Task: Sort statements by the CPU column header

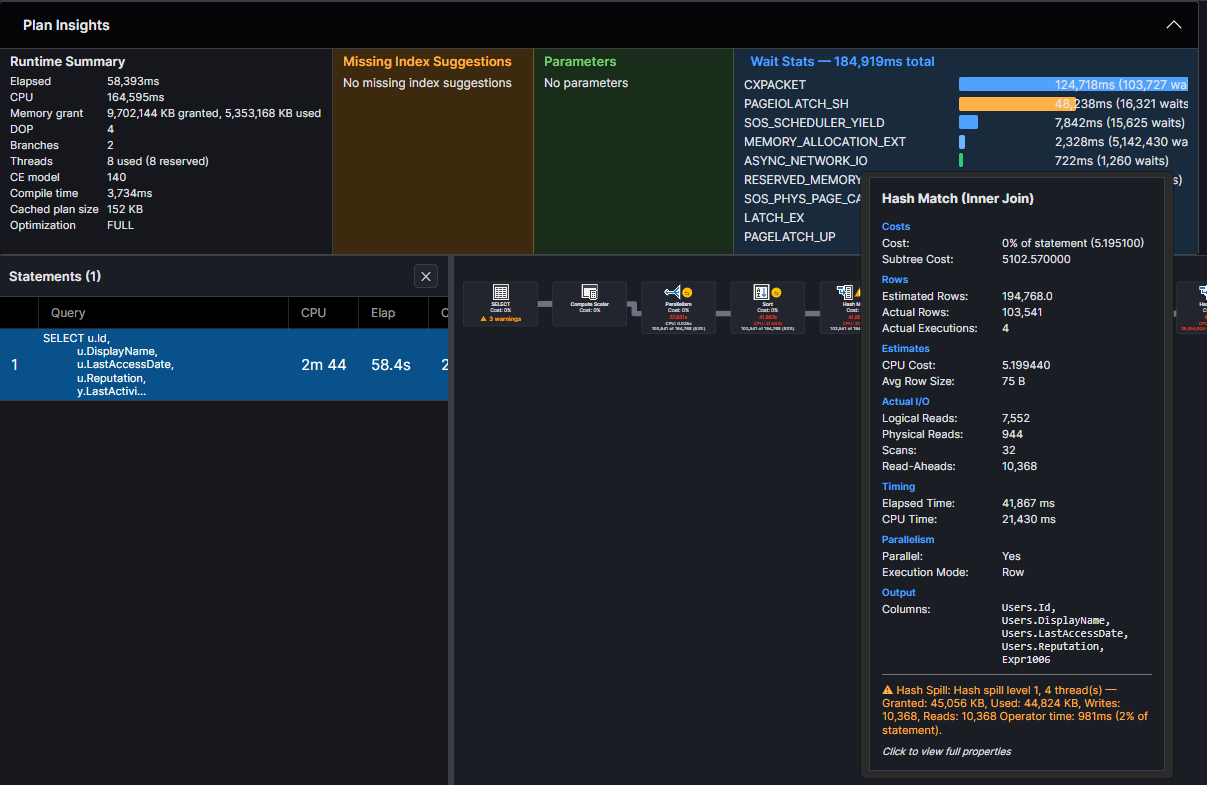Action: click(x=313, y=313)
